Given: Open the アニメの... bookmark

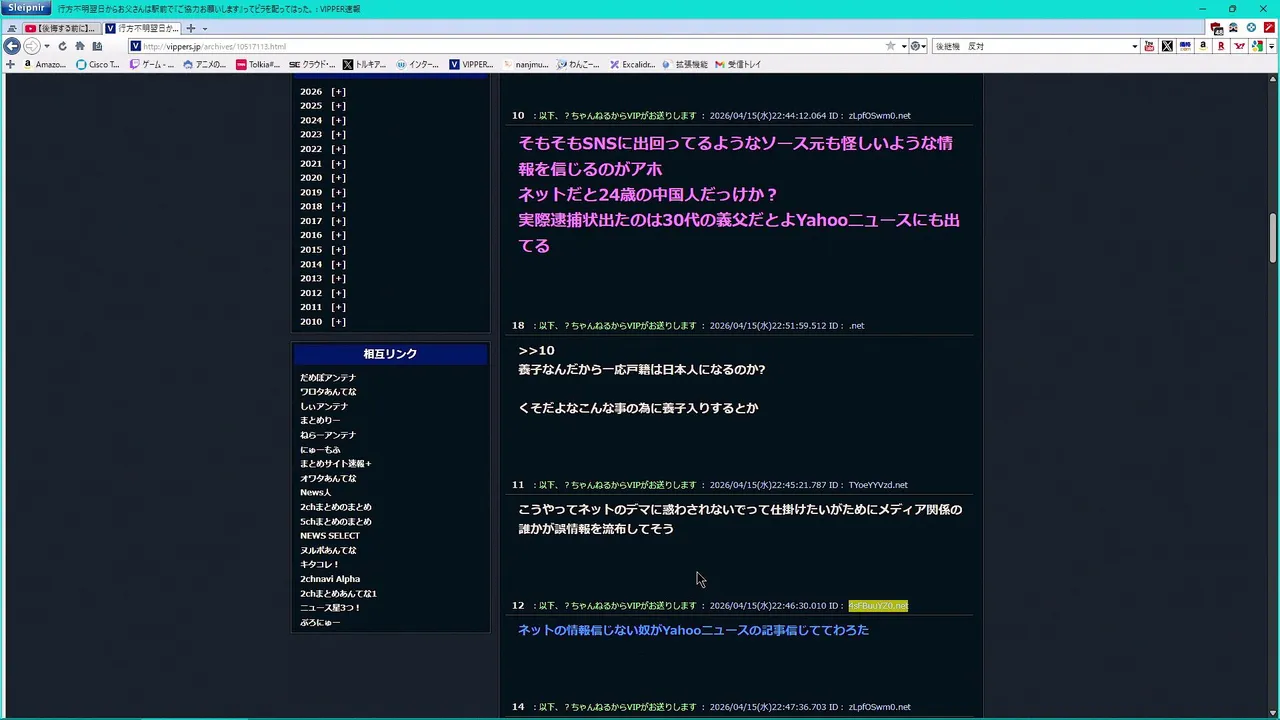Looking at the screenshot, I should pyautogui.click(x=204, y=64).
